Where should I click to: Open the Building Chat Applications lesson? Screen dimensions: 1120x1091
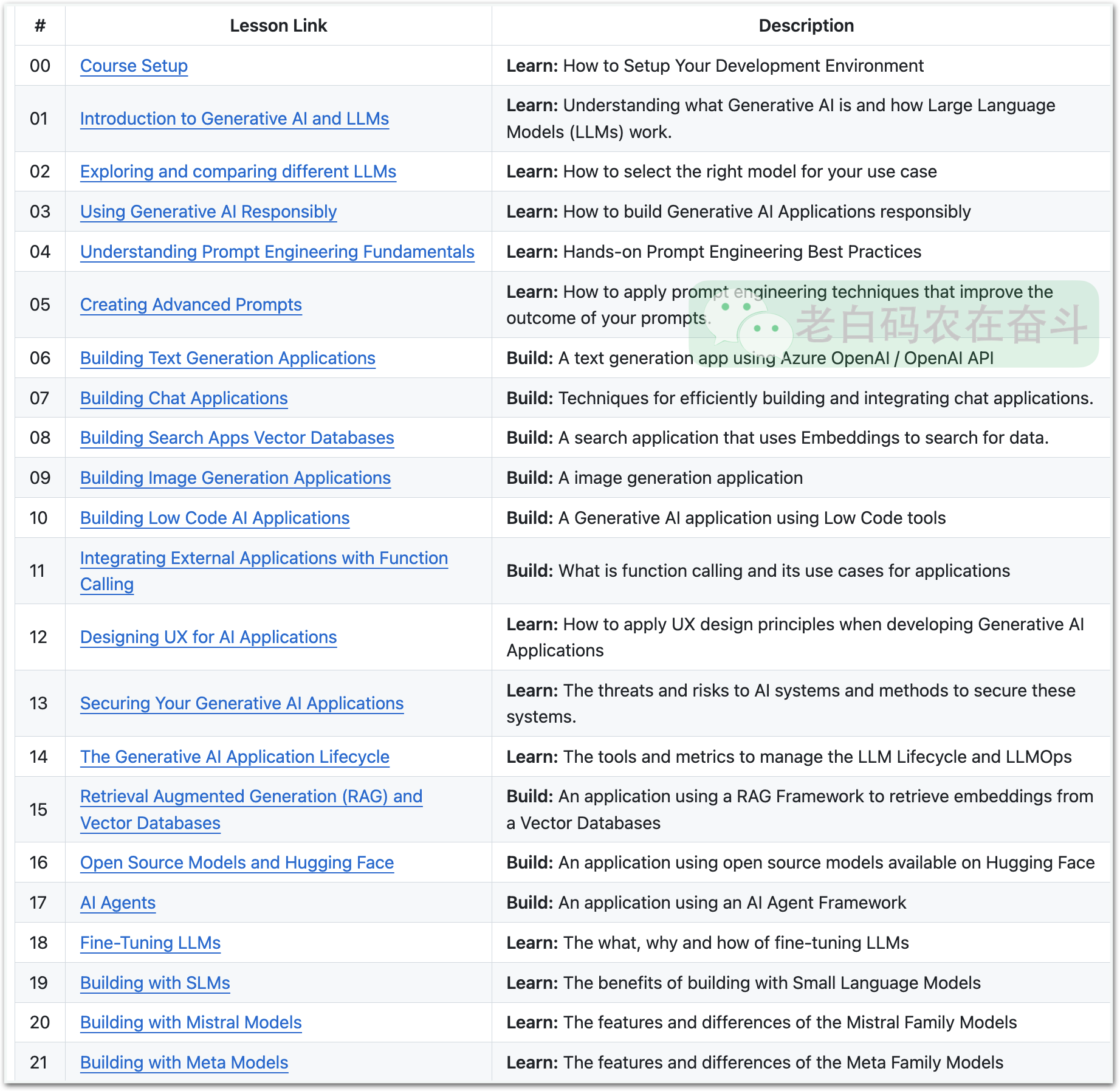[x=184, y=398]
